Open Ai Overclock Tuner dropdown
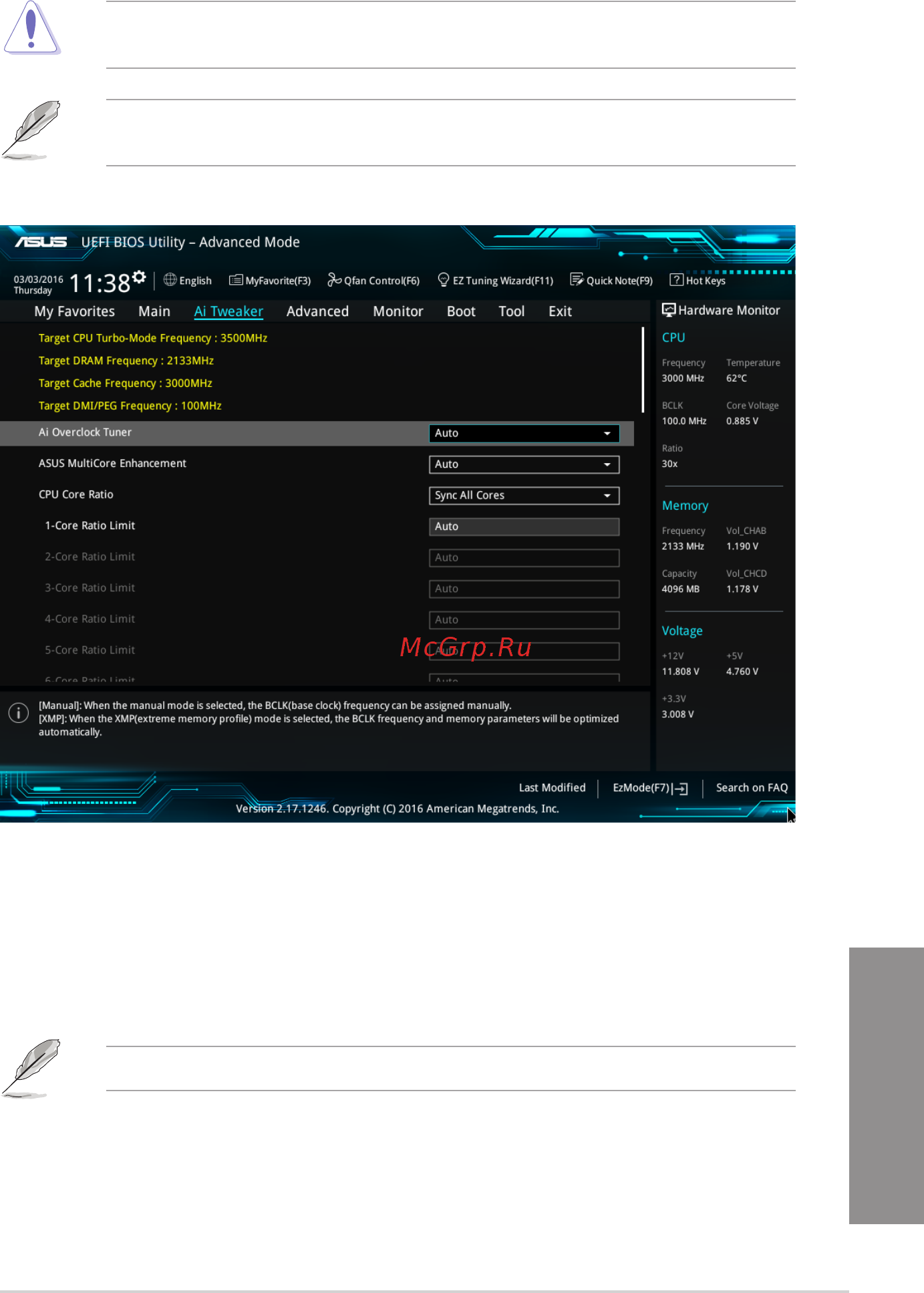The height and width of the screenshot is (1293, 924). pyautogui.click(x=524, y=433)
